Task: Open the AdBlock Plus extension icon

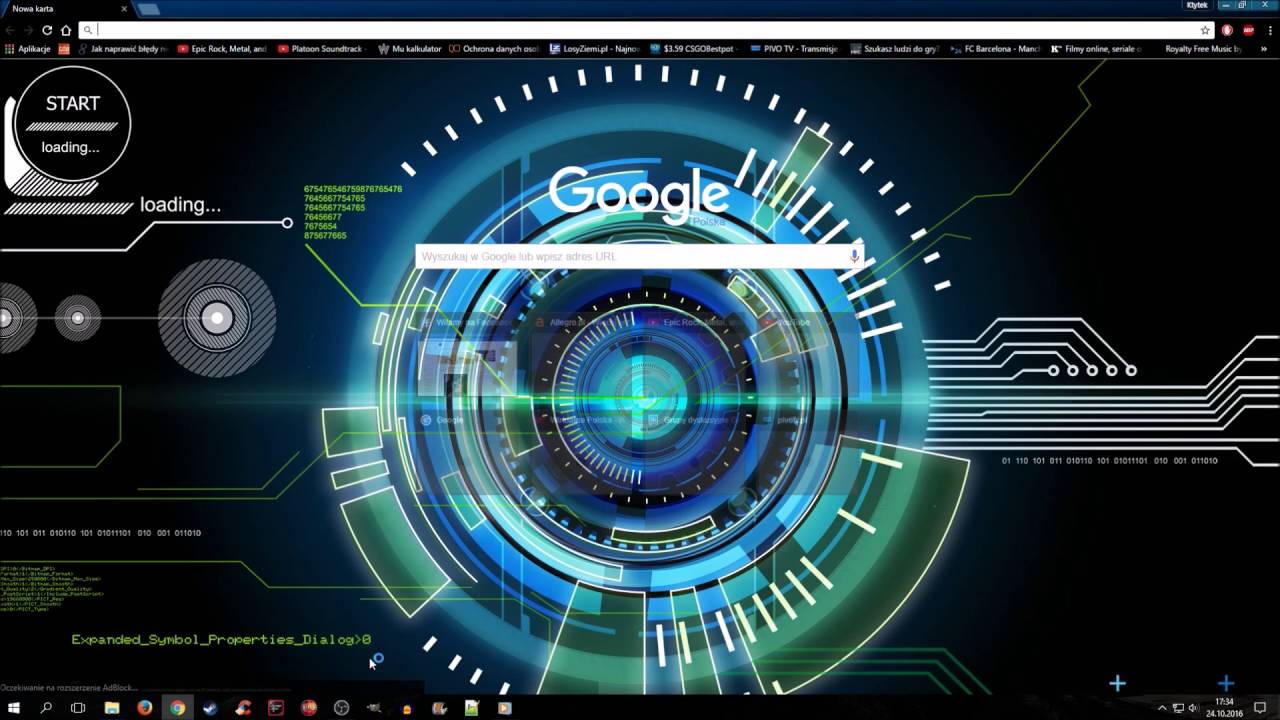Action: [1247, 30]
